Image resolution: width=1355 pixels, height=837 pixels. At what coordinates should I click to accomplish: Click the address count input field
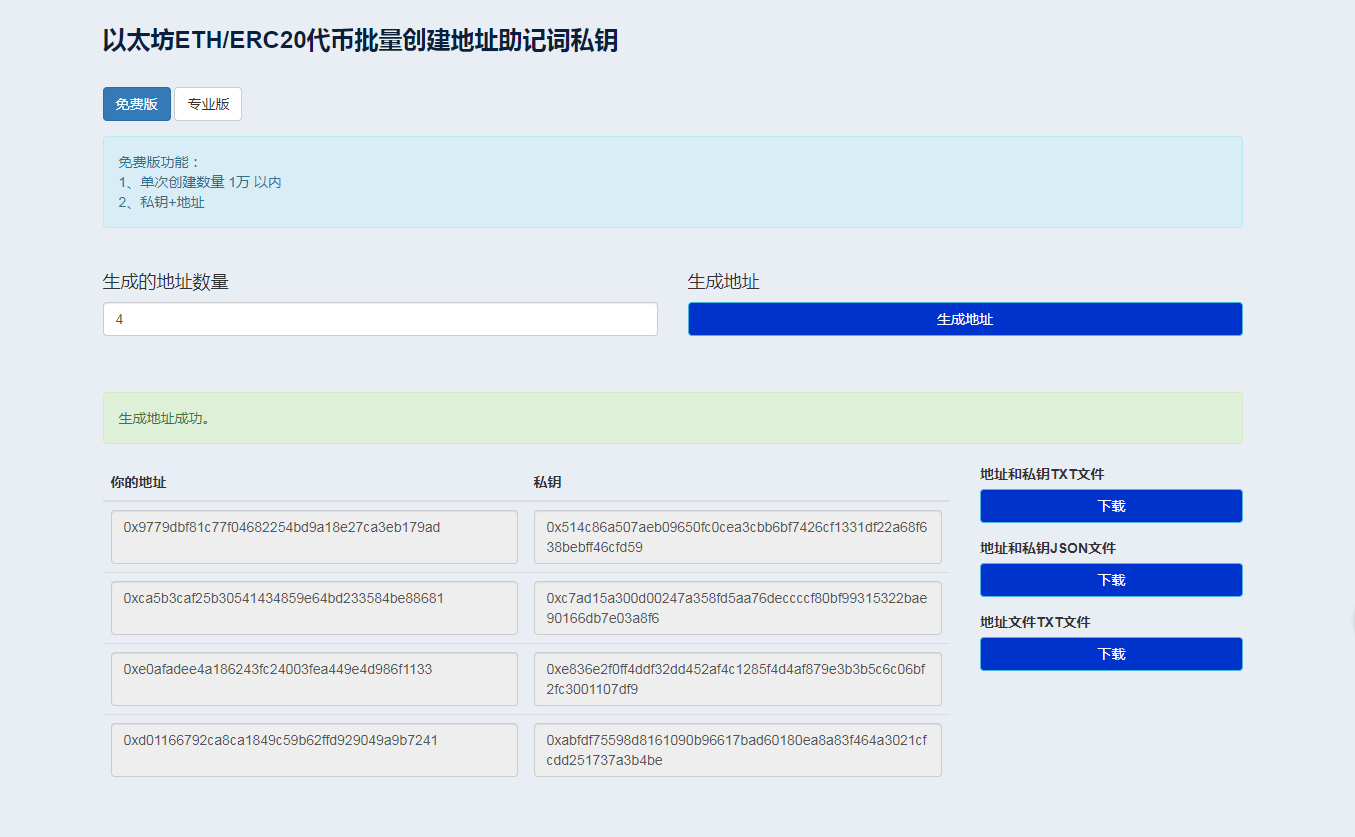[380, 319]
